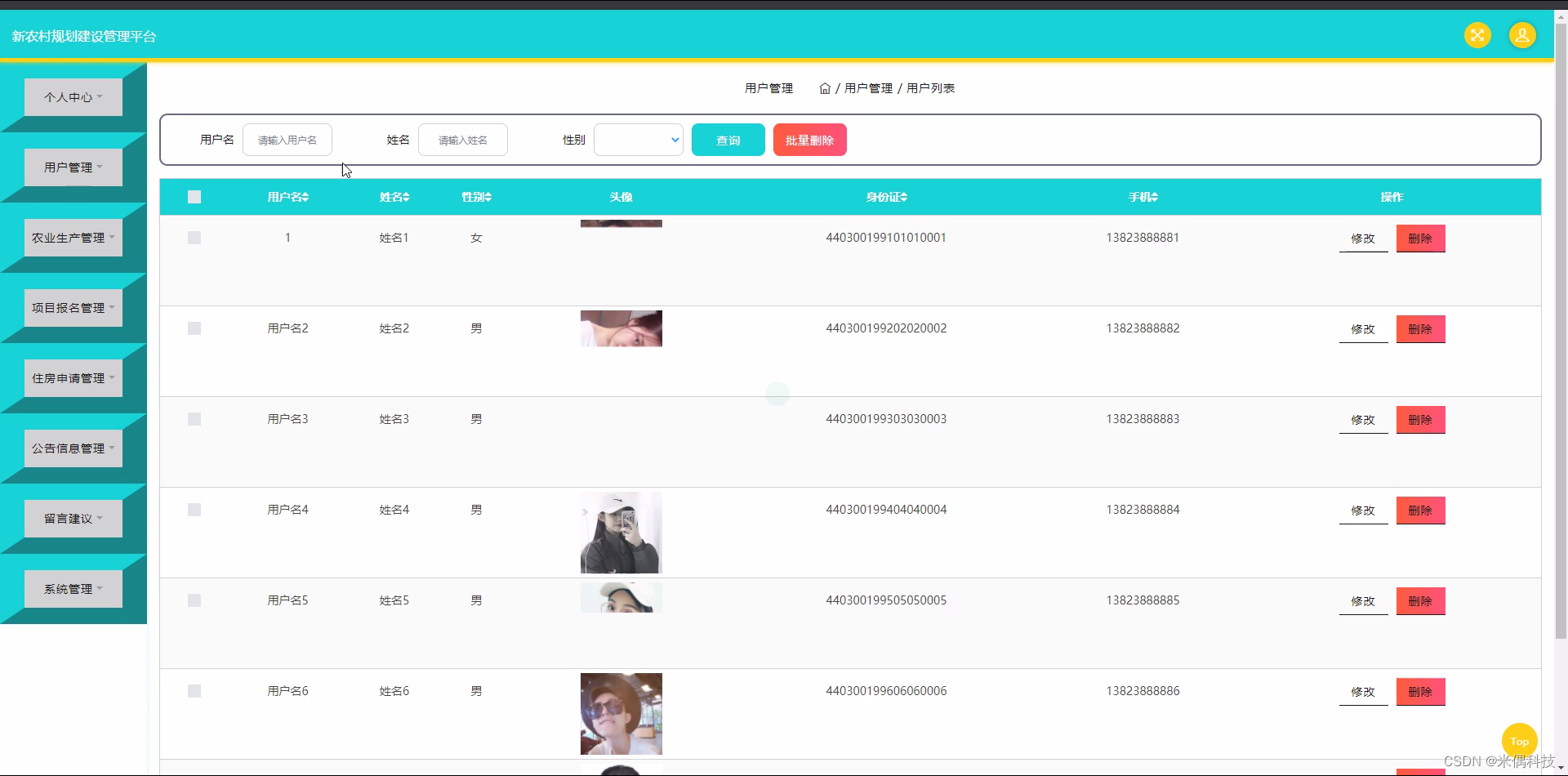Click the 用户列表 breadcrumb link
This screenshot has width=1568, height=776.
(930, 88)
